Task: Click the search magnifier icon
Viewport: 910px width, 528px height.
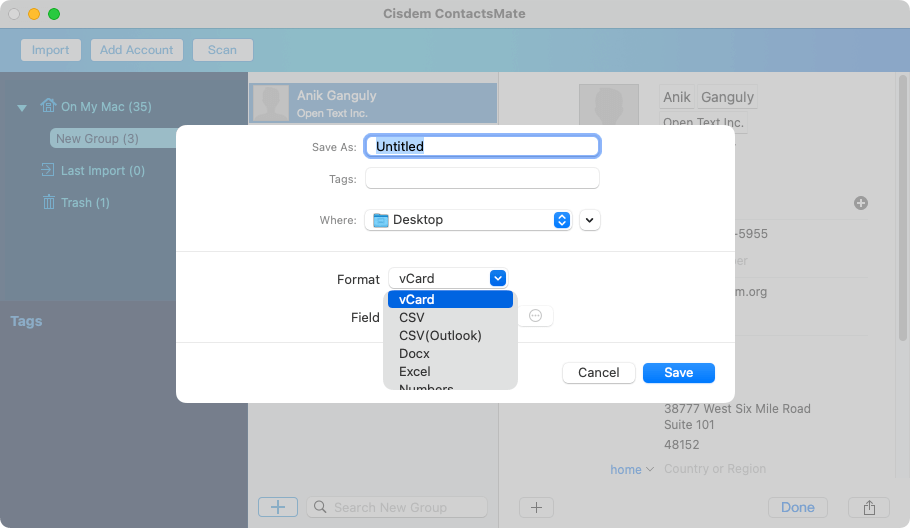Action: (x=320, y=507)
